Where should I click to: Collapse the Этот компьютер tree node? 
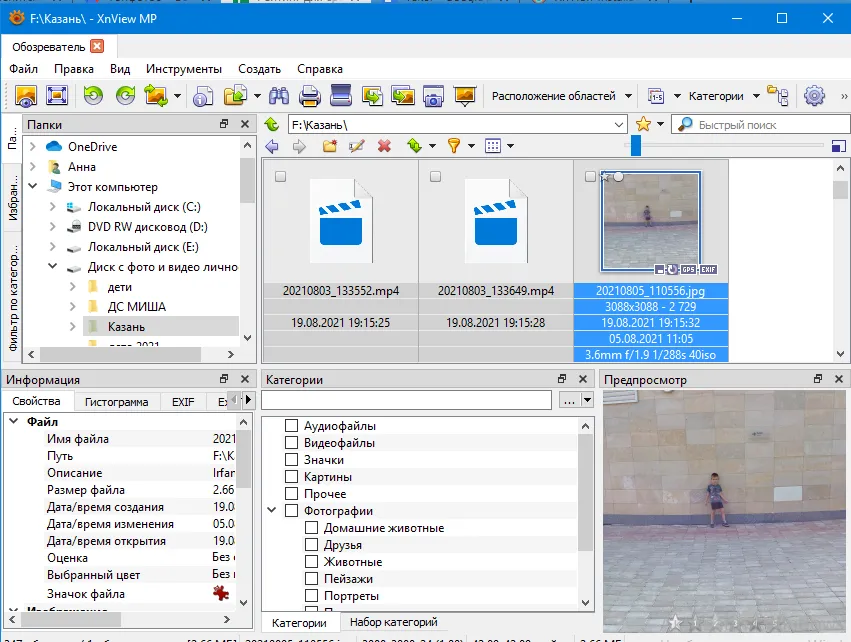tap(33, 186)
